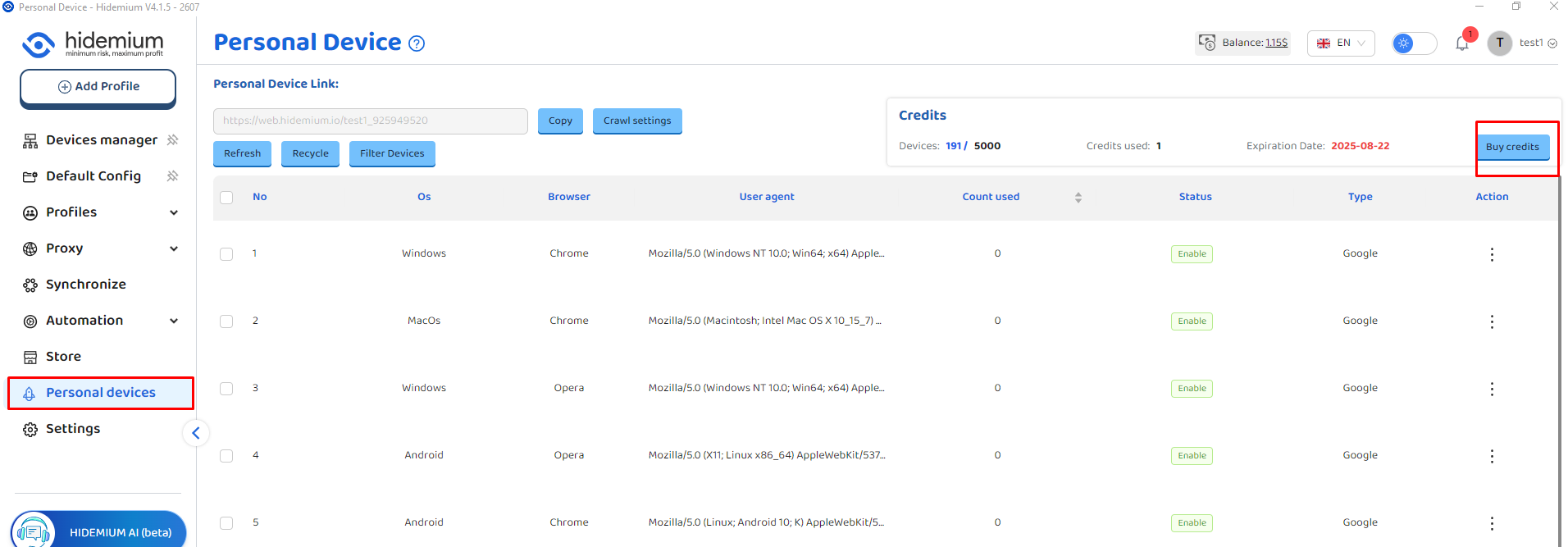Toggle the light/dark theme switch

(x=1414, y=43)
